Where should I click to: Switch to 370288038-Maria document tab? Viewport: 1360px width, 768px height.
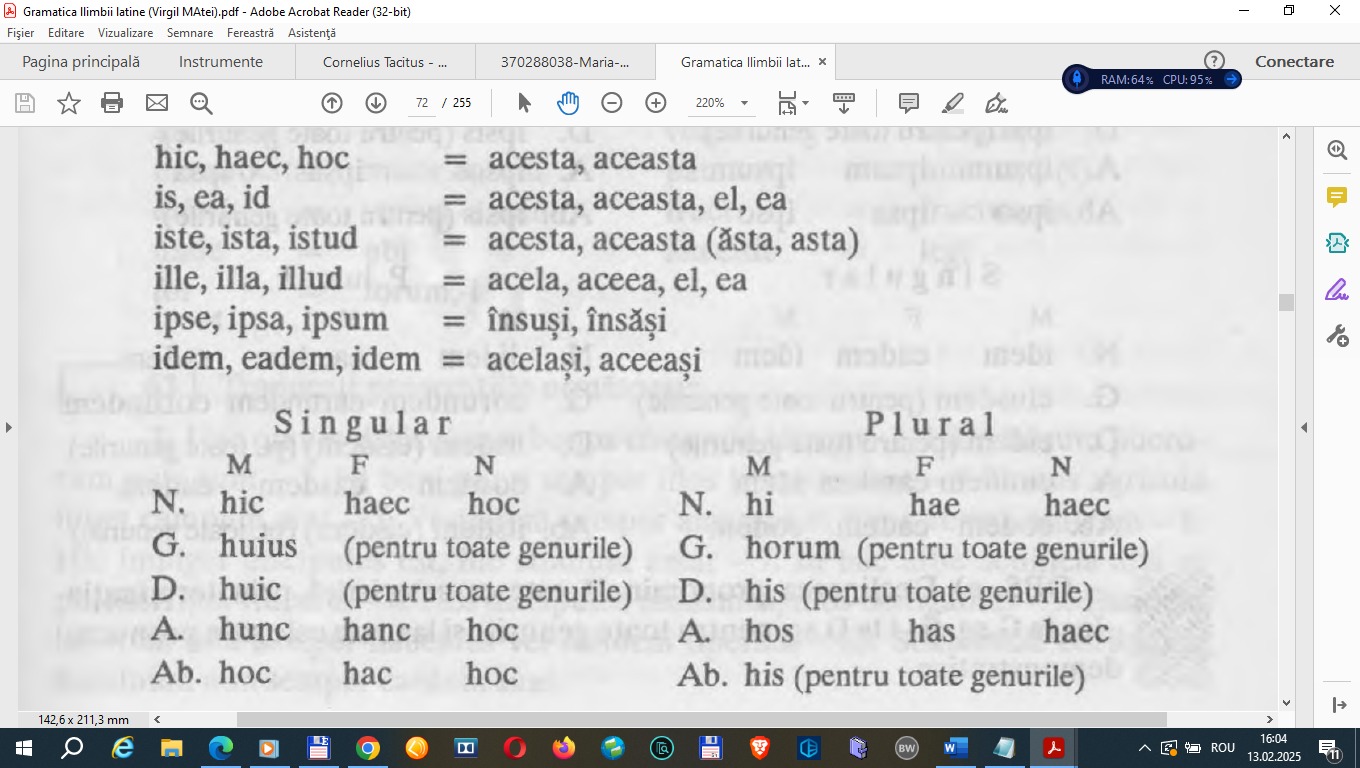[565, 62]
